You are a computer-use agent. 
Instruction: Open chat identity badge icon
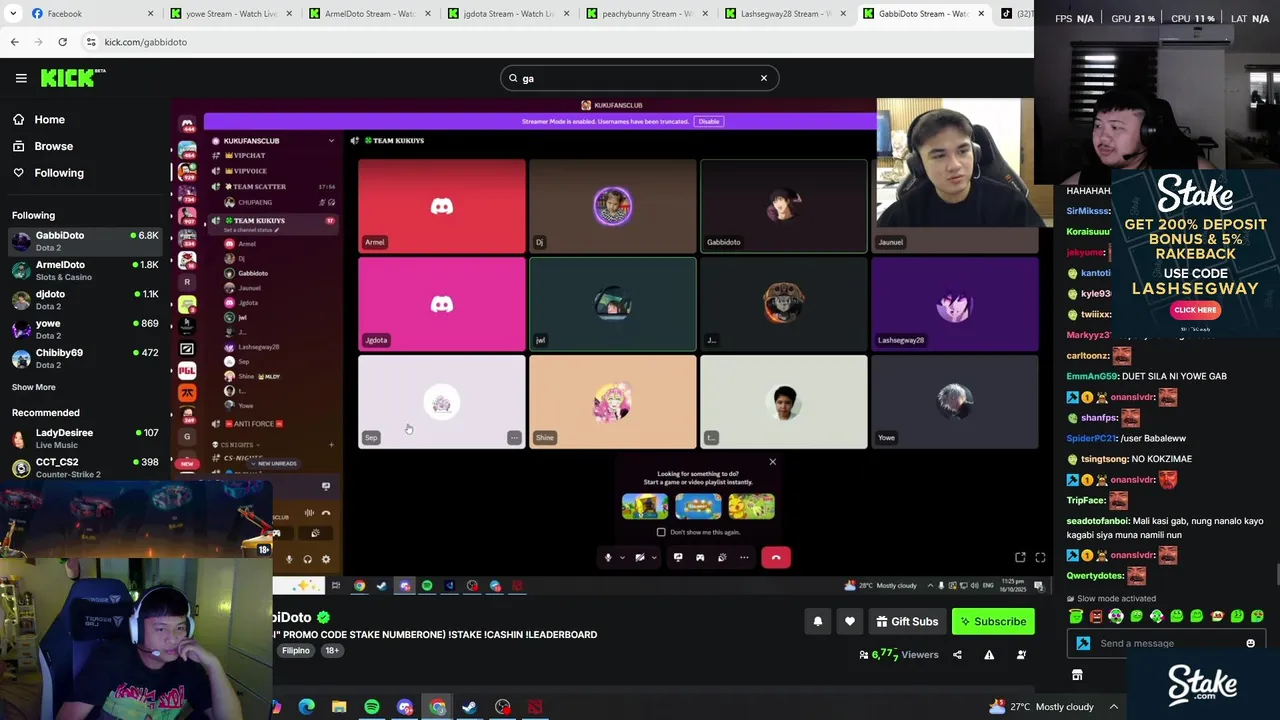(1083, 643)
